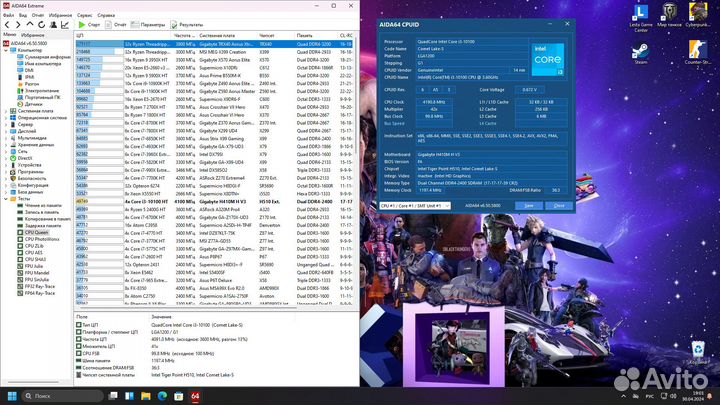Open the Справка menu
720x405 pixels.
[x=106, y=15]
